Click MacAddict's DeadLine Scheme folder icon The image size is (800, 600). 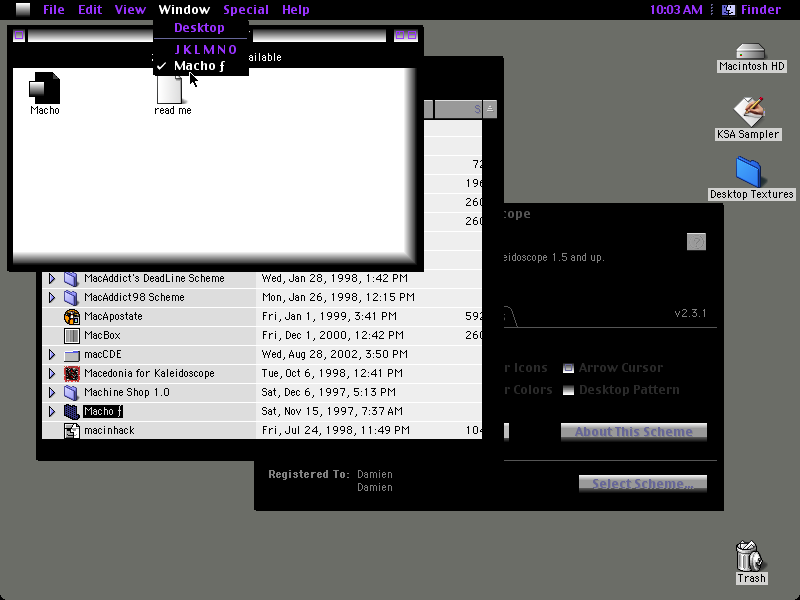[x=71, y=279]
